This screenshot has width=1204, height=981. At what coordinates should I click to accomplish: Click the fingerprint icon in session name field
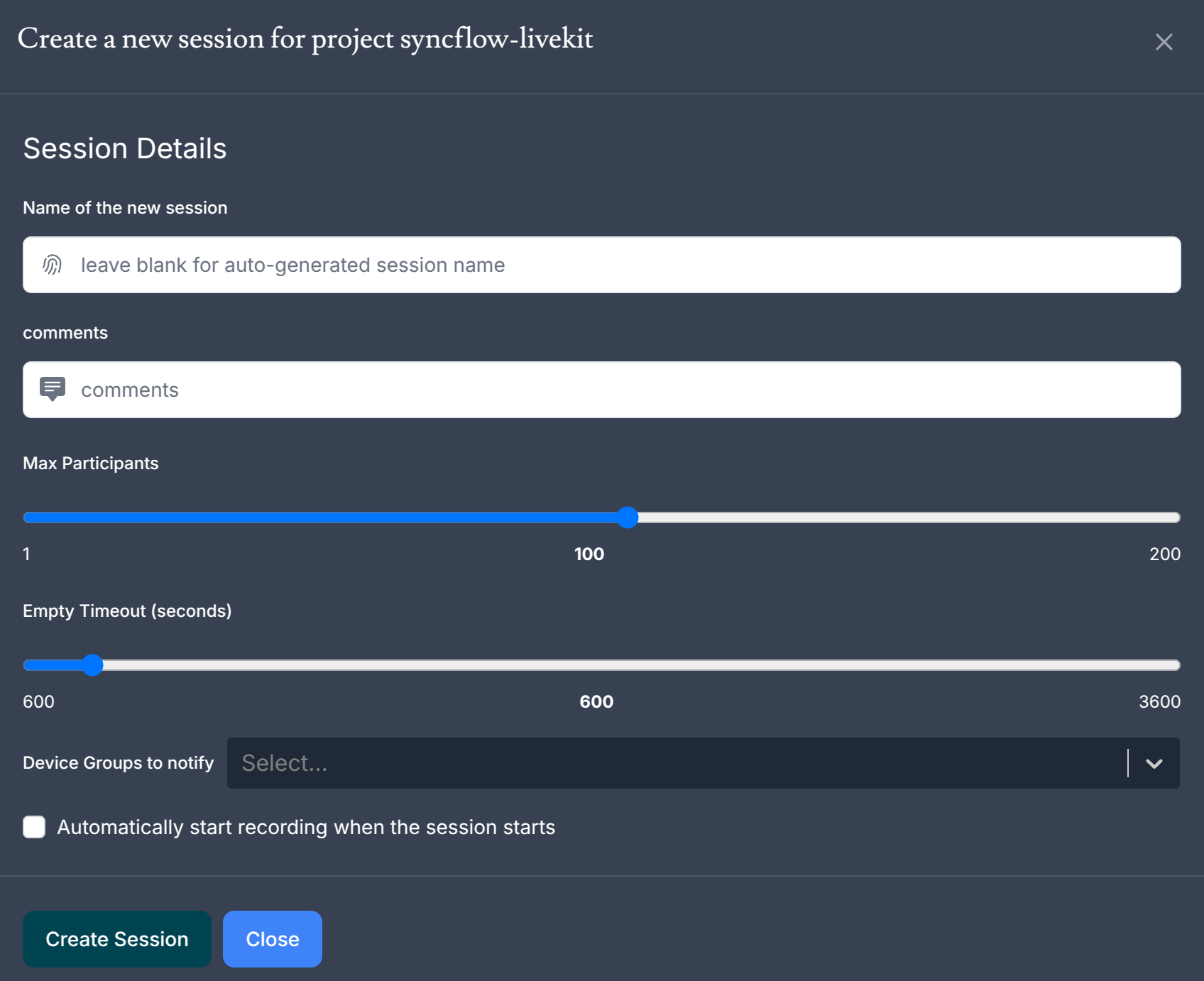tap(53, 265)
